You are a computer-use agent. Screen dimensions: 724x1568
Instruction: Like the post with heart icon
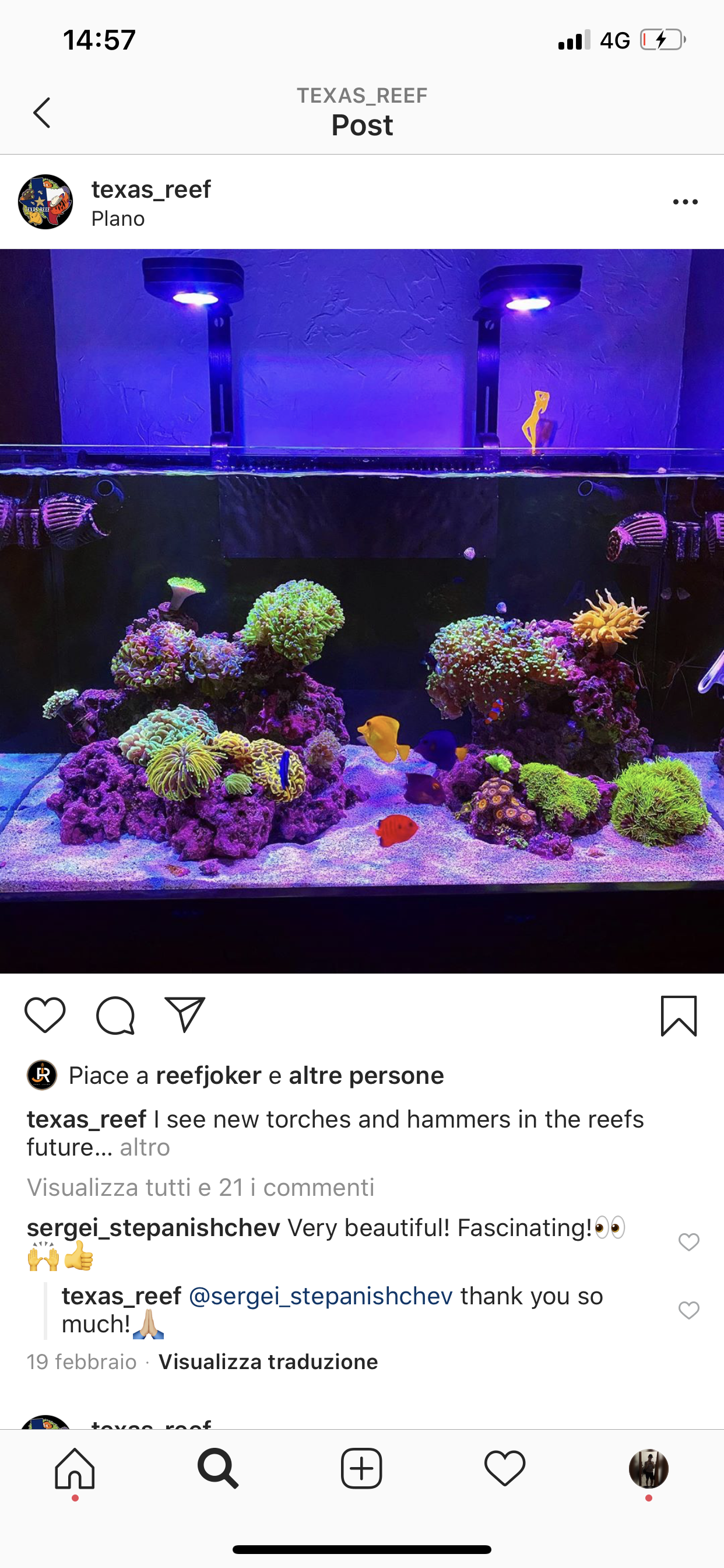click(x=45, y=1014)
